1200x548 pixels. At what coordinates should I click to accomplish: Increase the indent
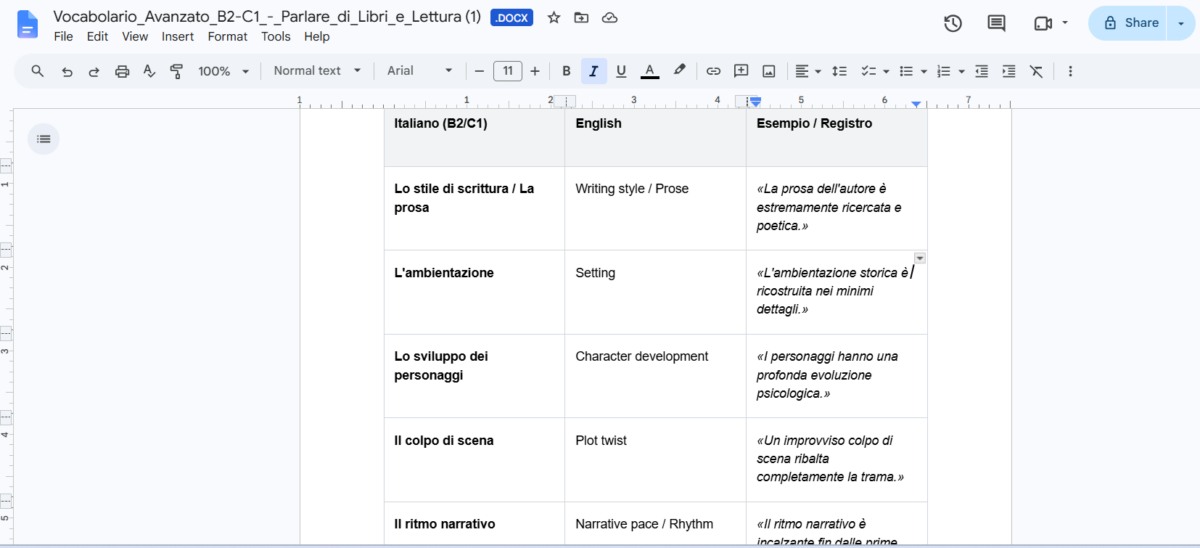1009,71
